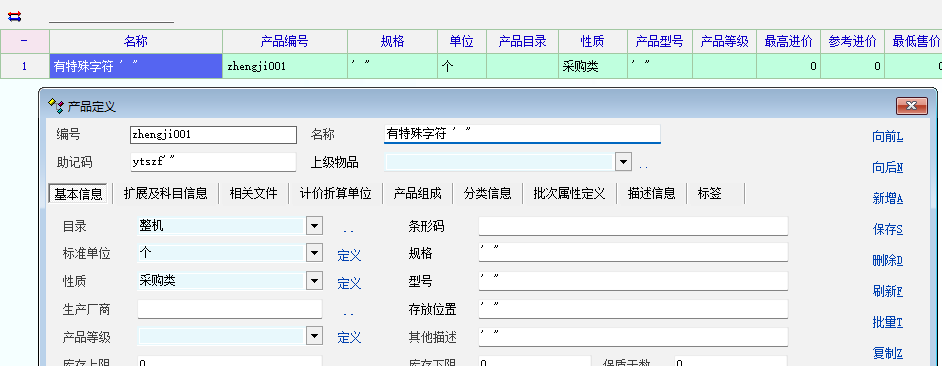Click 保存 link to save product
Viewport: 942px width, 366px height.
887,229
